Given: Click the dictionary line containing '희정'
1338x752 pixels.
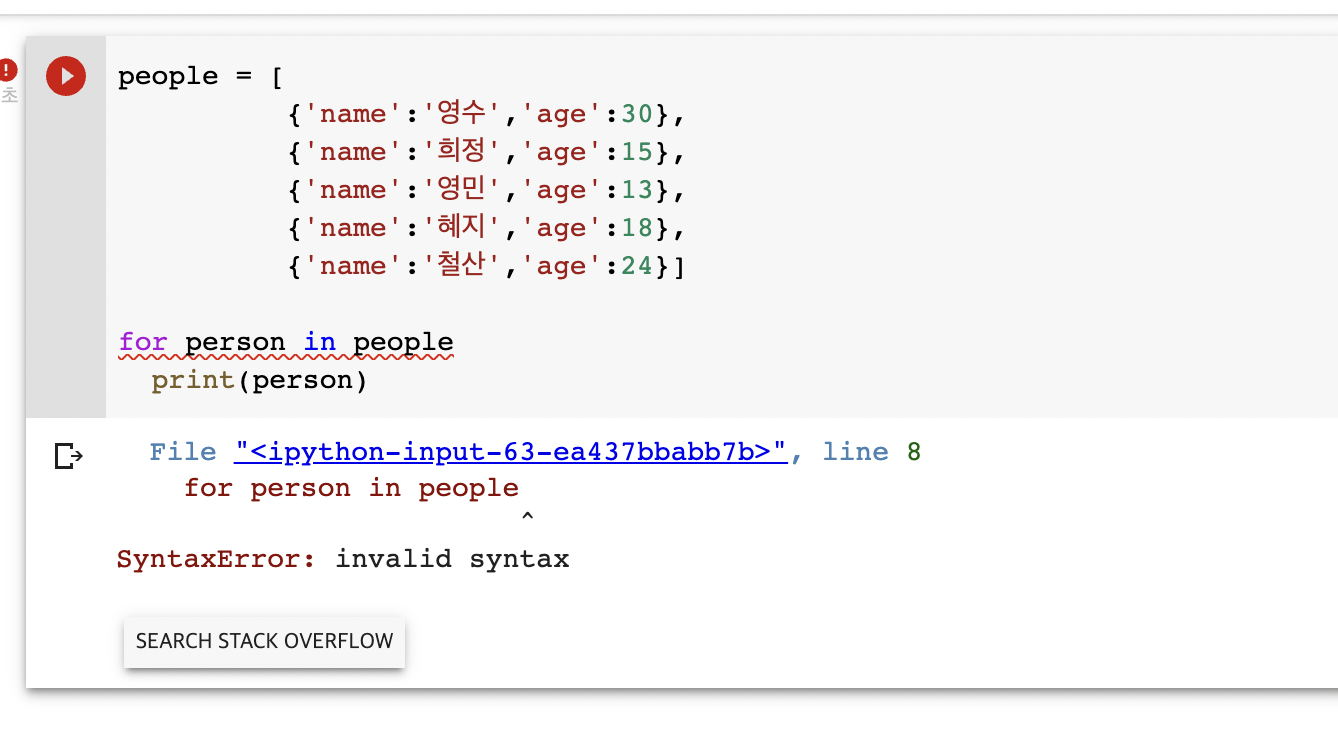Looking at the screenshot, I should (x=486, y=152).
